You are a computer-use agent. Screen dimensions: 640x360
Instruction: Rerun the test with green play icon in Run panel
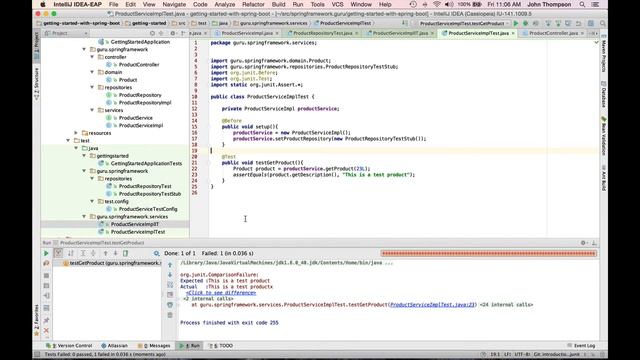click(x=46, y=253)
